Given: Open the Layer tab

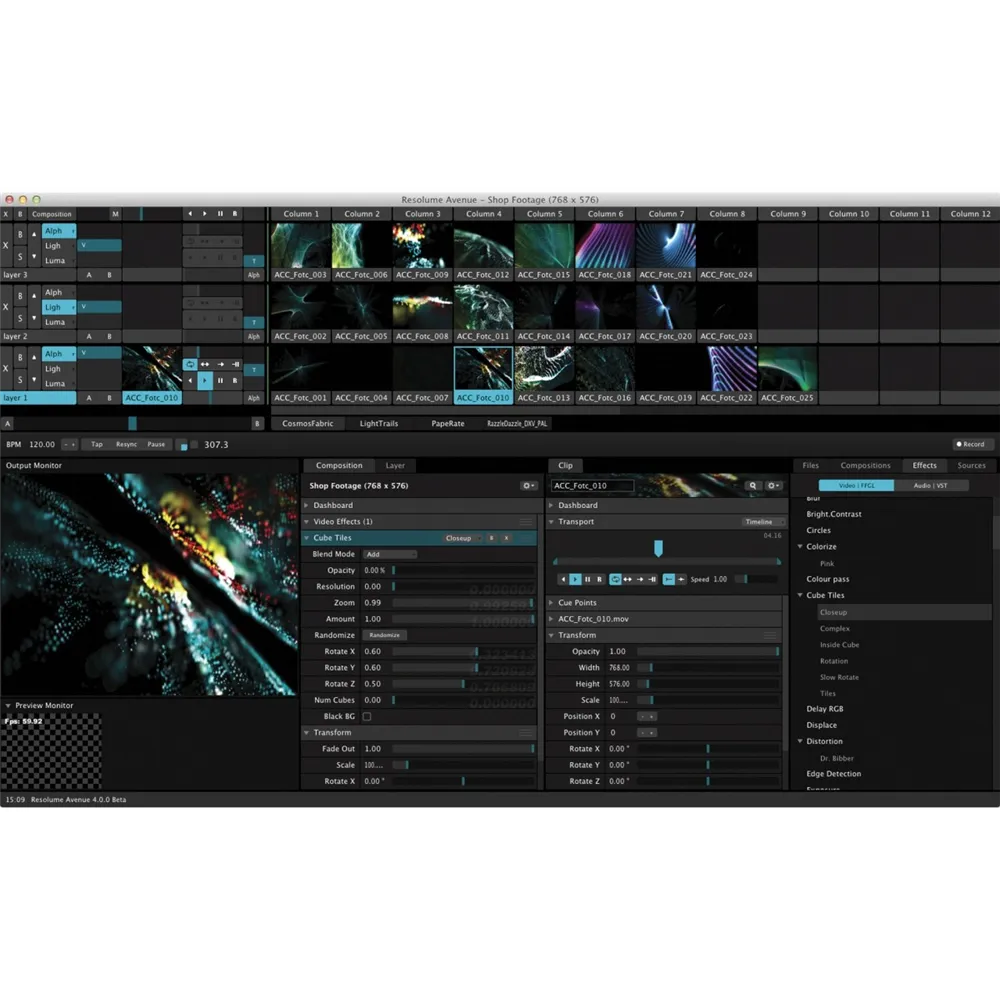Looking at the screenshot, I should (395, 465).
